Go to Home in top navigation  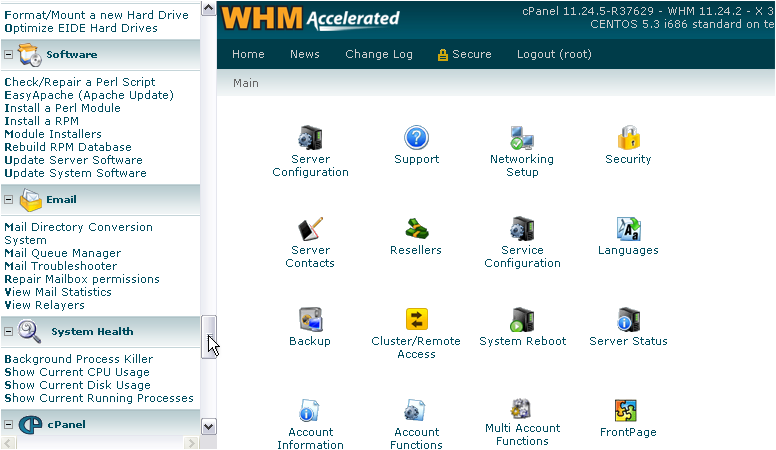pyautogui.click(x=248, y=54)
